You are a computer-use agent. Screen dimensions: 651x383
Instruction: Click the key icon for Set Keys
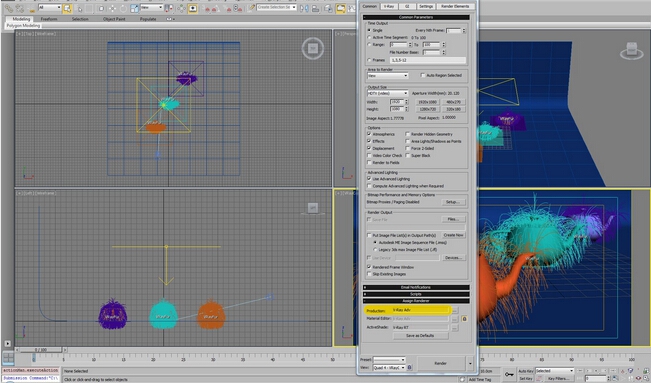click(x=509, y=374)
